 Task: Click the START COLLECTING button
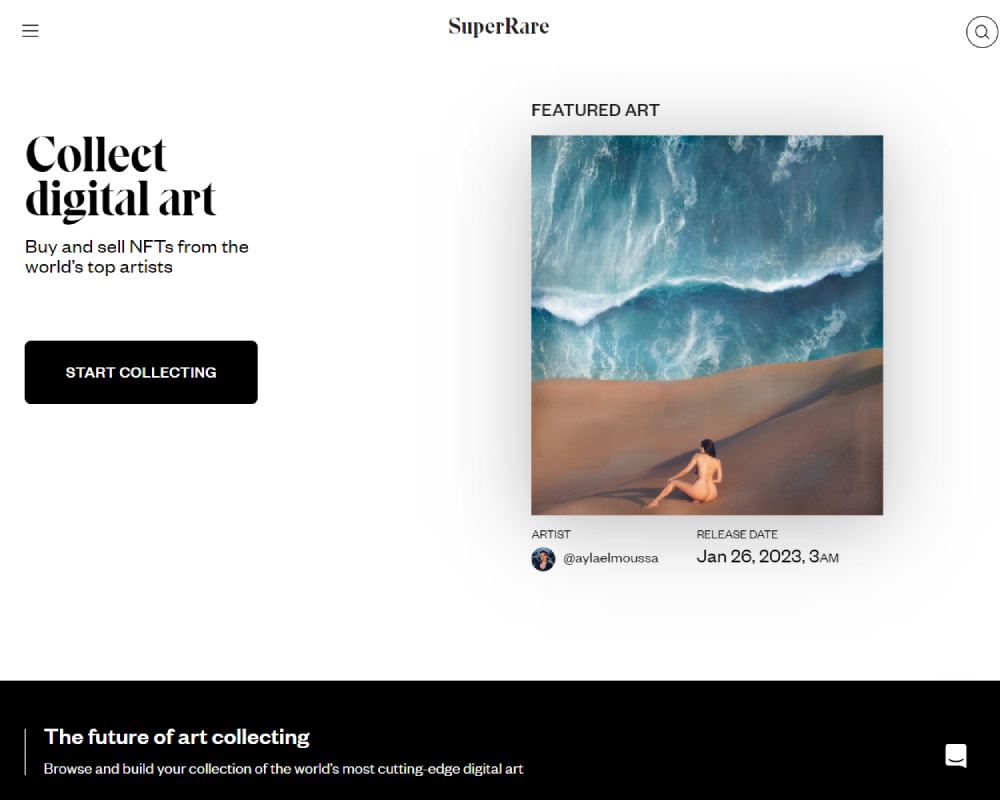(x=141, y=372)
